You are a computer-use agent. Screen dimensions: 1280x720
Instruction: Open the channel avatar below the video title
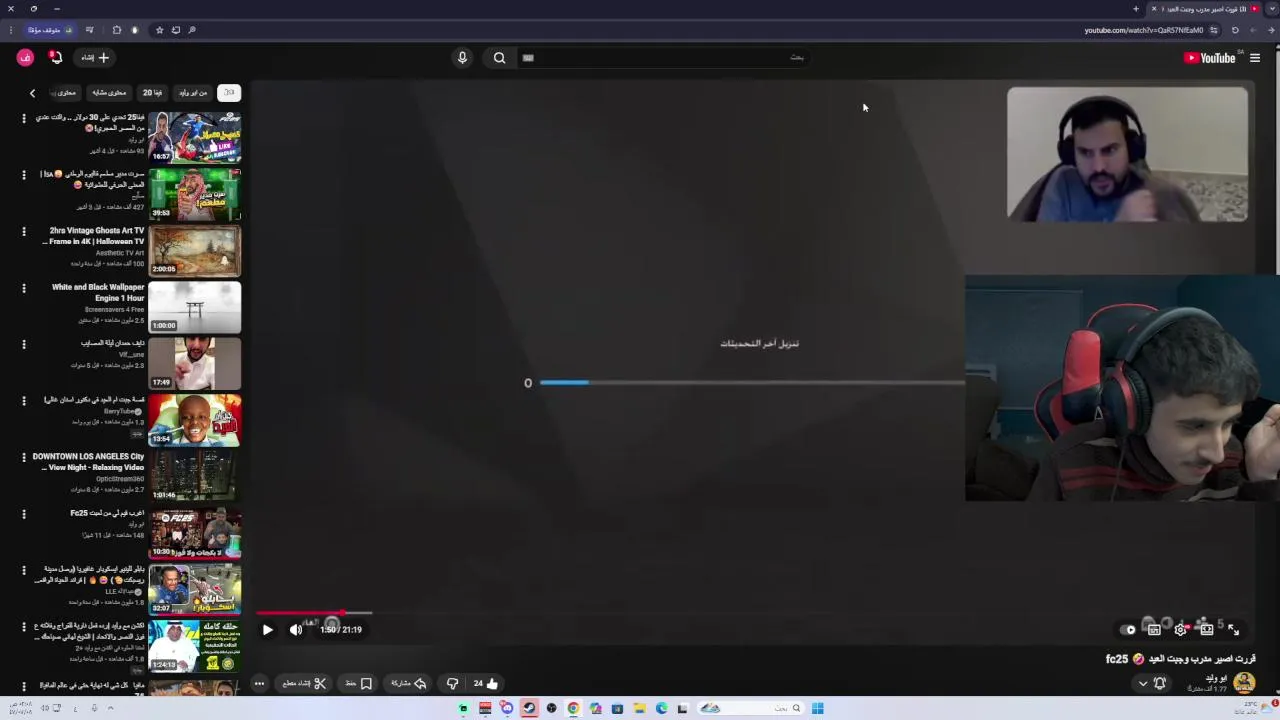tap(1244, 683)
